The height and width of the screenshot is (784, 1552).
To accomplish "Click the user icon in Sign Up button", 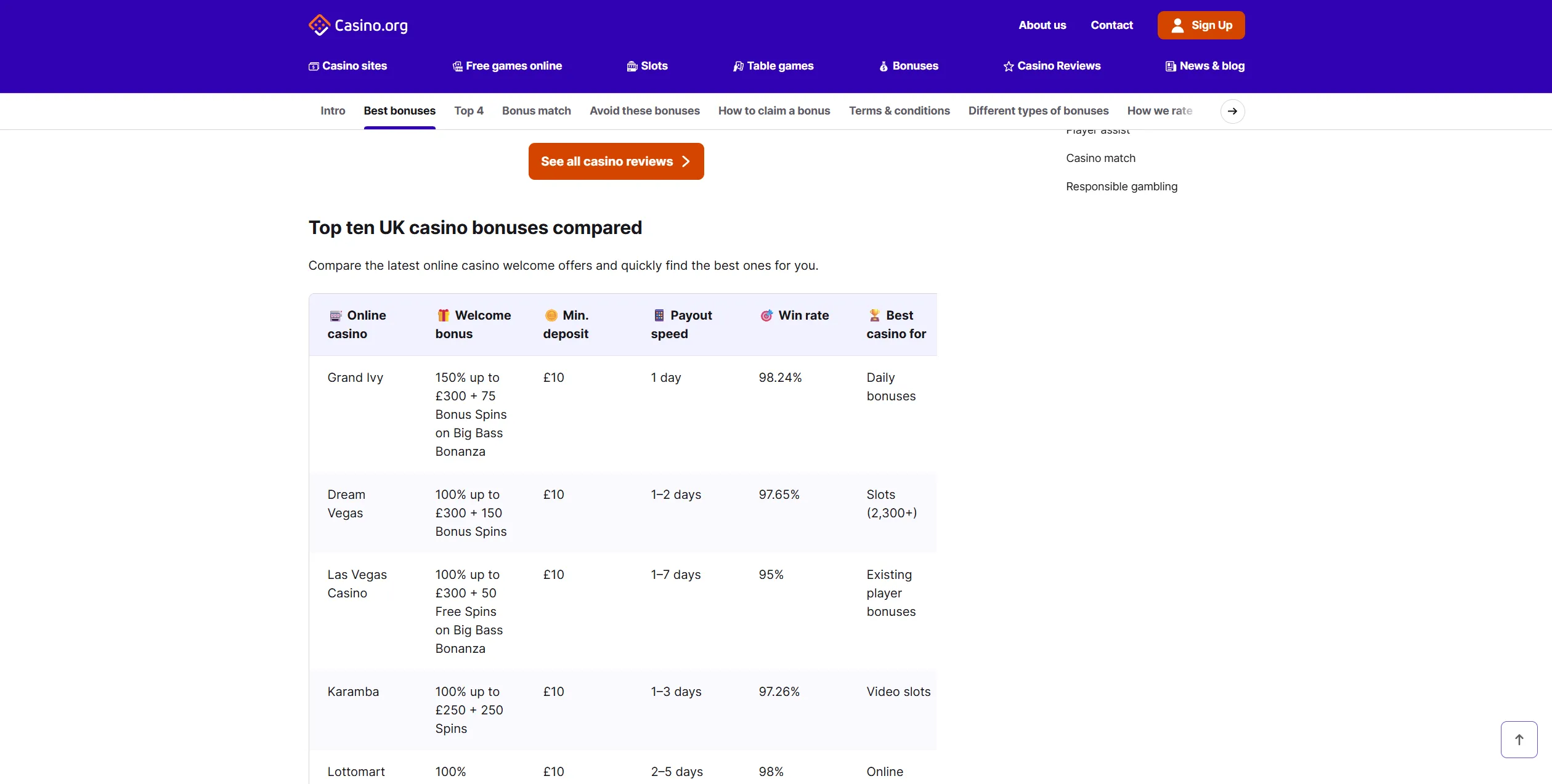I will [1177, 25].
